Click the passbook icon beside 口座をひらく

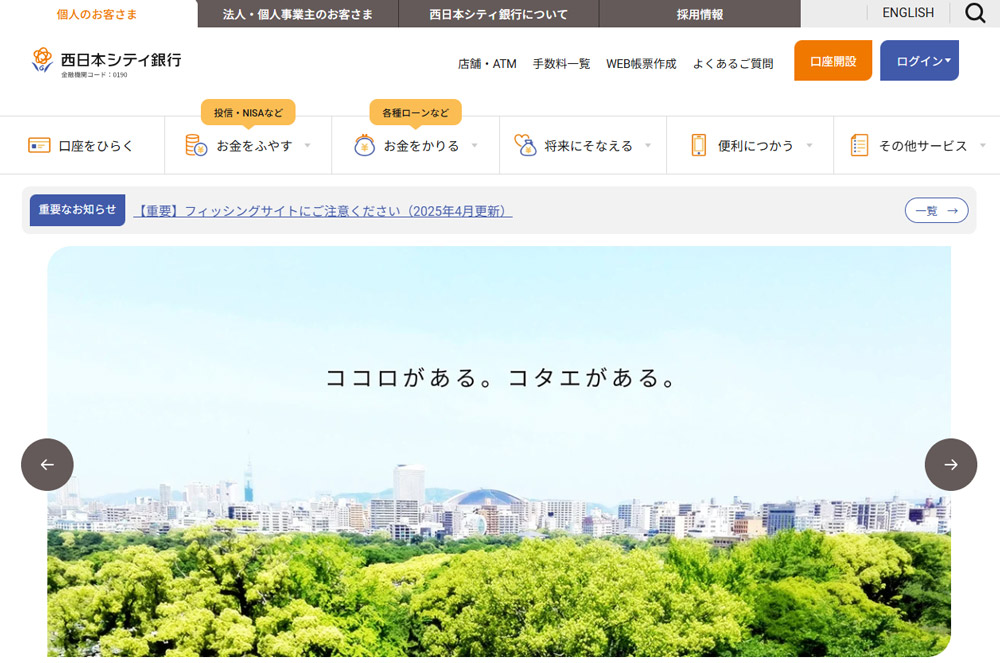pyautogui.click(x=39, y=145)
